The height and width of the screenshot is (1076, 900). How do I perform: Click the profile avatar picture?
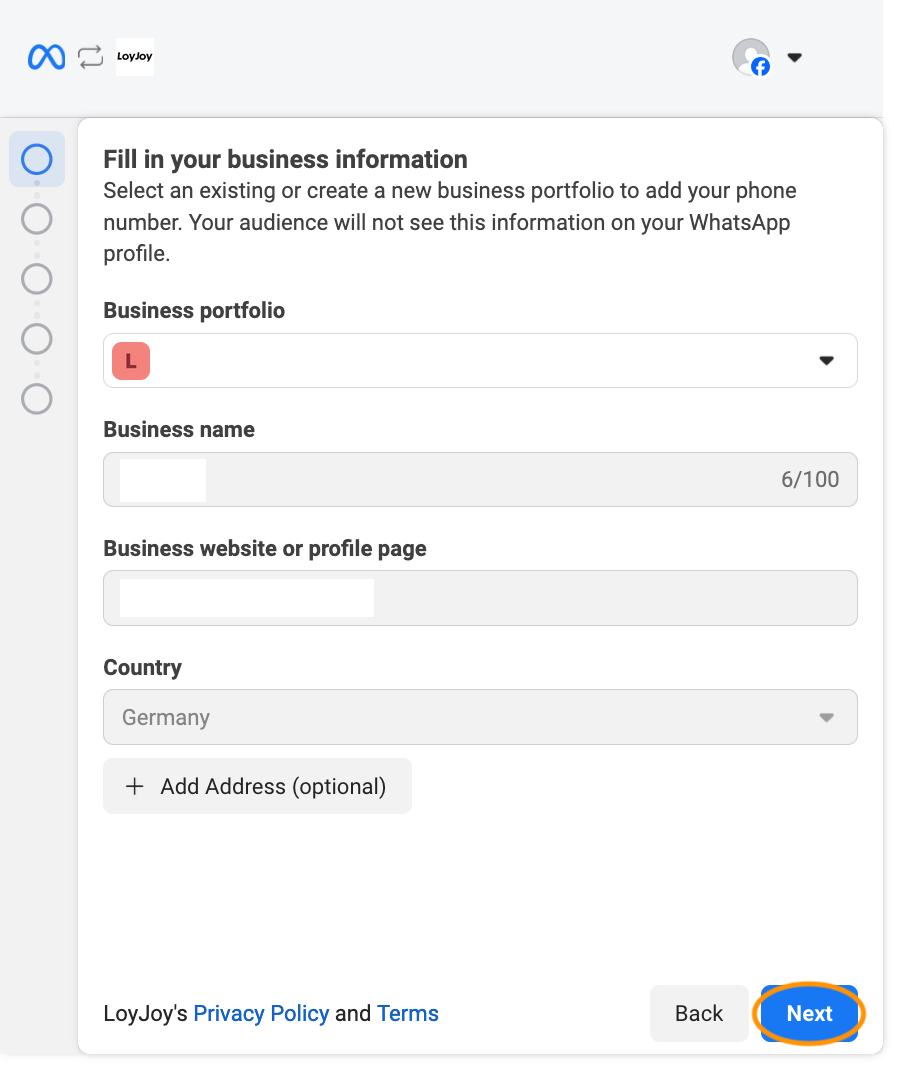click(749, 57)
